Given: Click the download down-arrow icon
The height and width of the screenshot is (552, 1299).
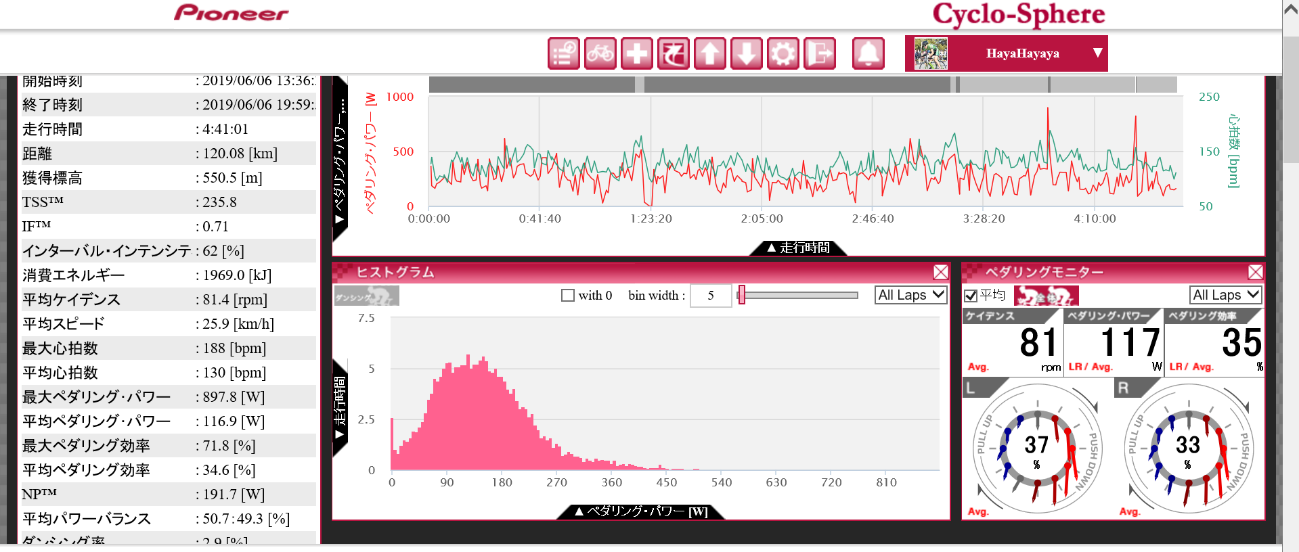Looking at the screenshot, I should (x=746, y=53).
